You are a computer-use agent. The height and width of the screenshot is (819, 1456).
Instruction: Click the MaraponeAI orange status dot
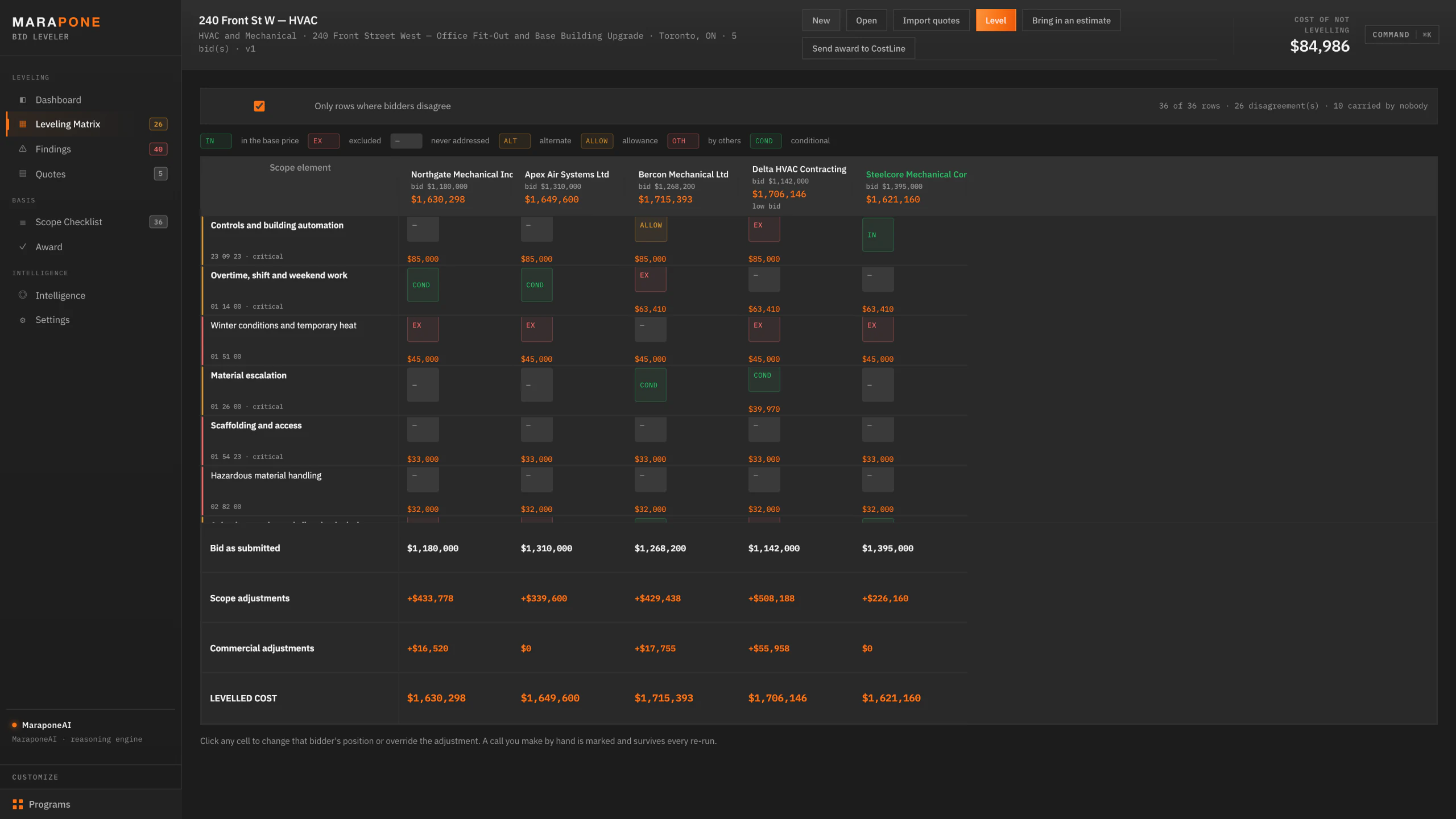pos(14,725)
